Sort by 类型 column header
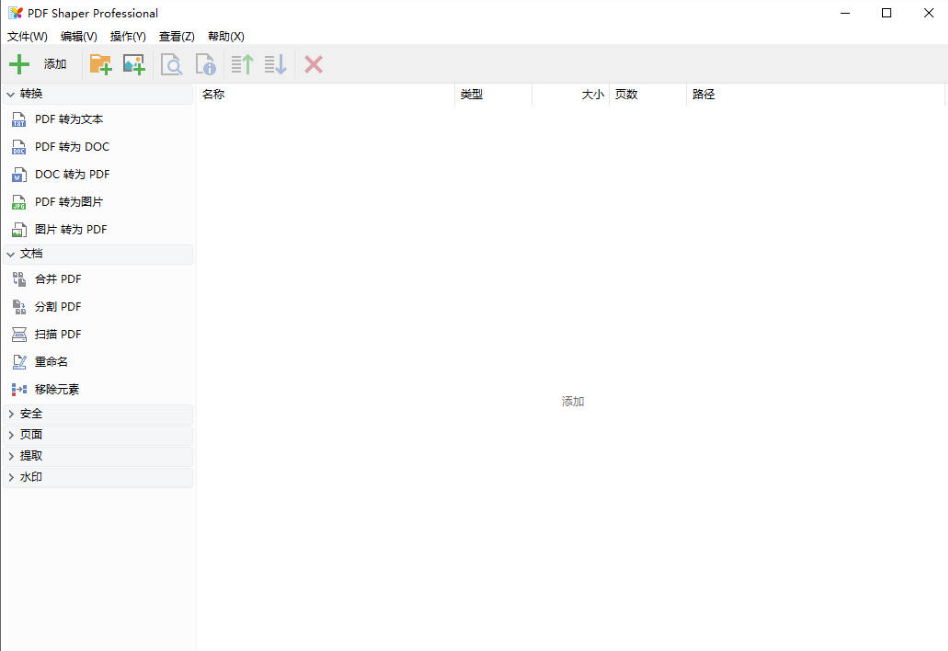Image resolution: width=948 pixels, height=651 pixels. [x=493, y=94]
